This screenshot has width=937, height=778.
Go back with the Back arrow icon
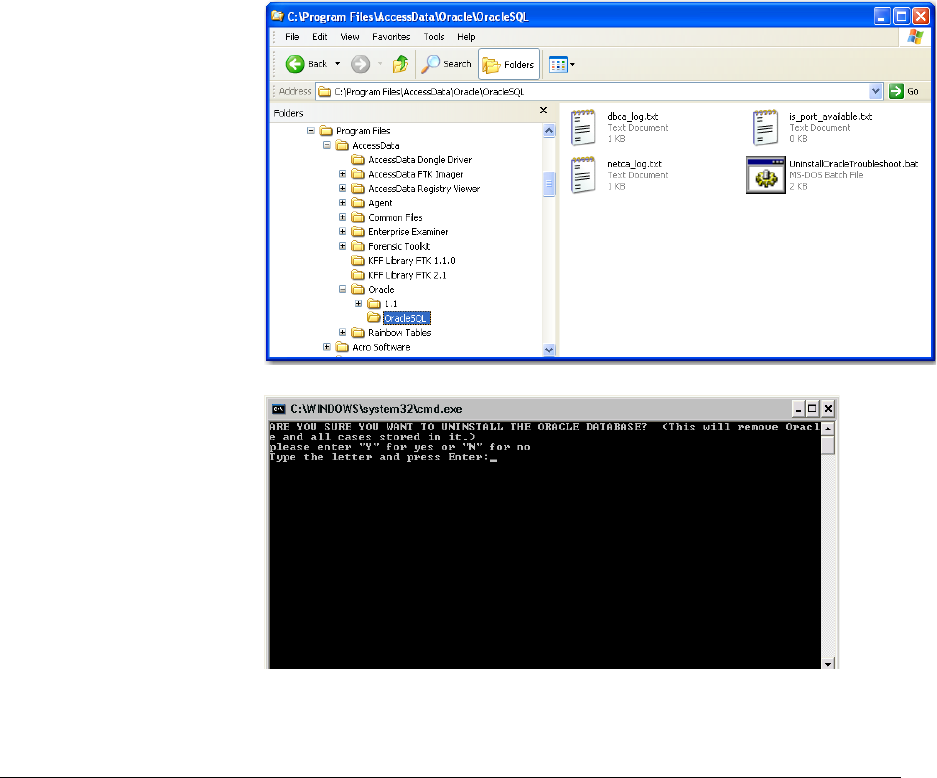[x=295, y=64]
